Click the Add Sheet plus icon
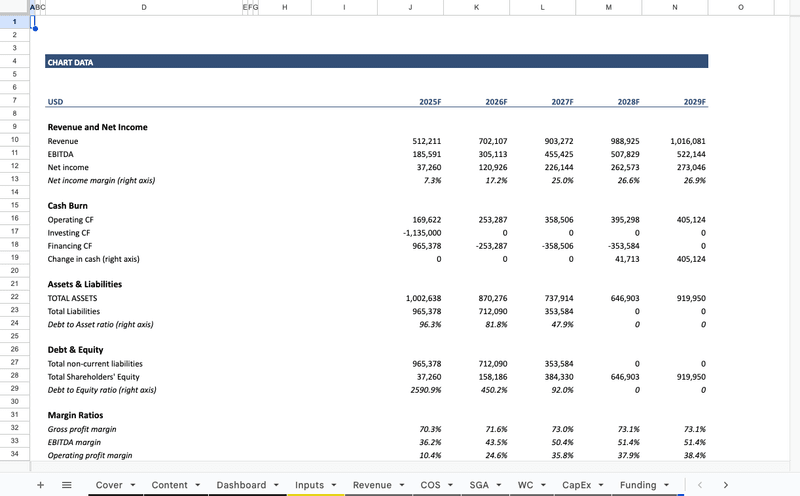This screenshot has height=496, width=800. pyautogui.click(x=40, y=485)
